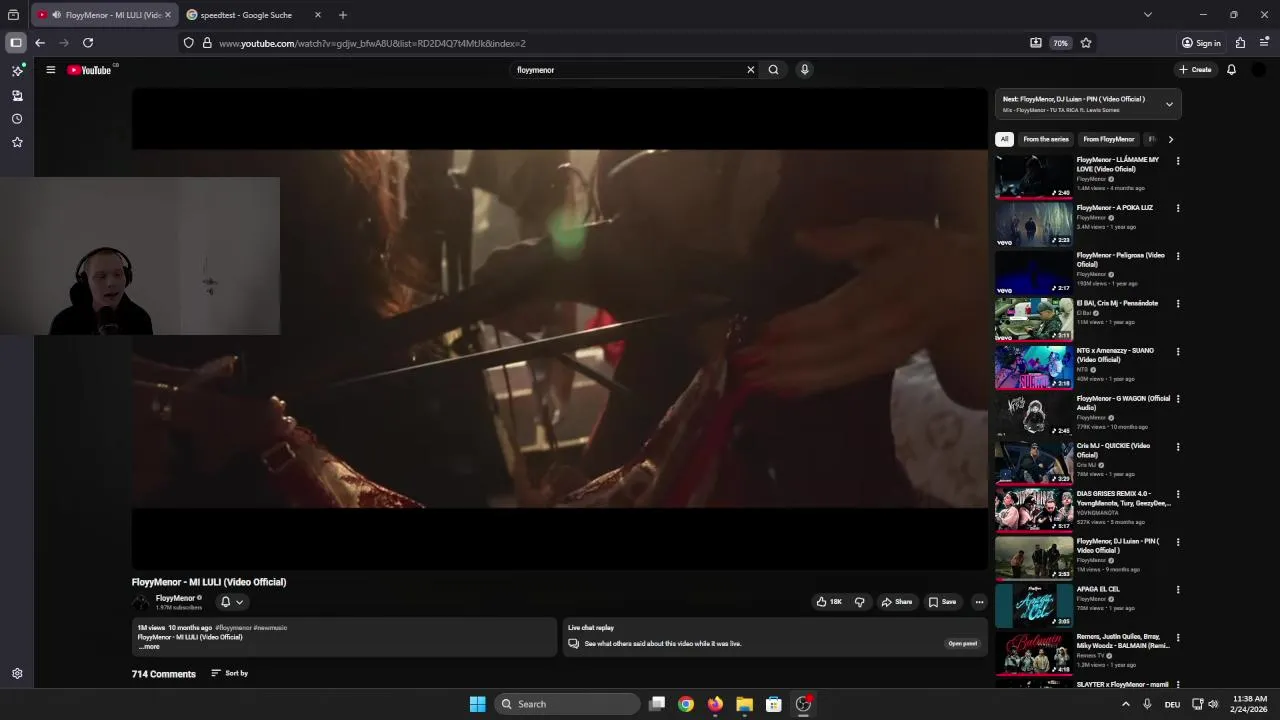The height and width of the screenshot is (720, 1280).
Task: Open a new browser tab
Action: (x=343, y=15)
